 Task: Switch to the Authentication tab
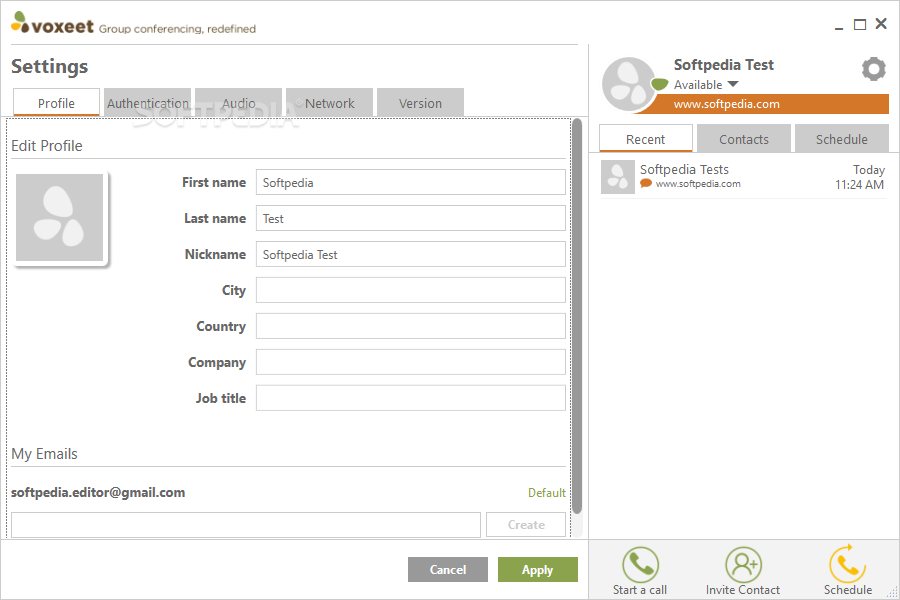tap(148, 103)
